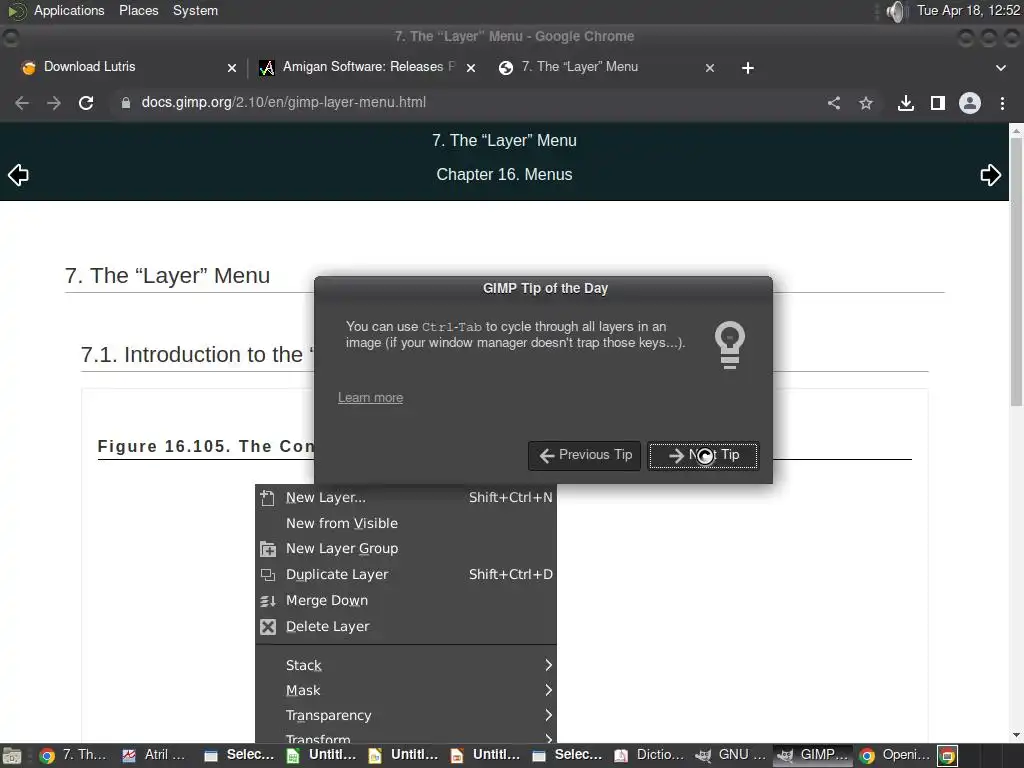Click the New from Visible entry in the figure
Viewport: 1024px width, 768px height.
click(342, 523)
